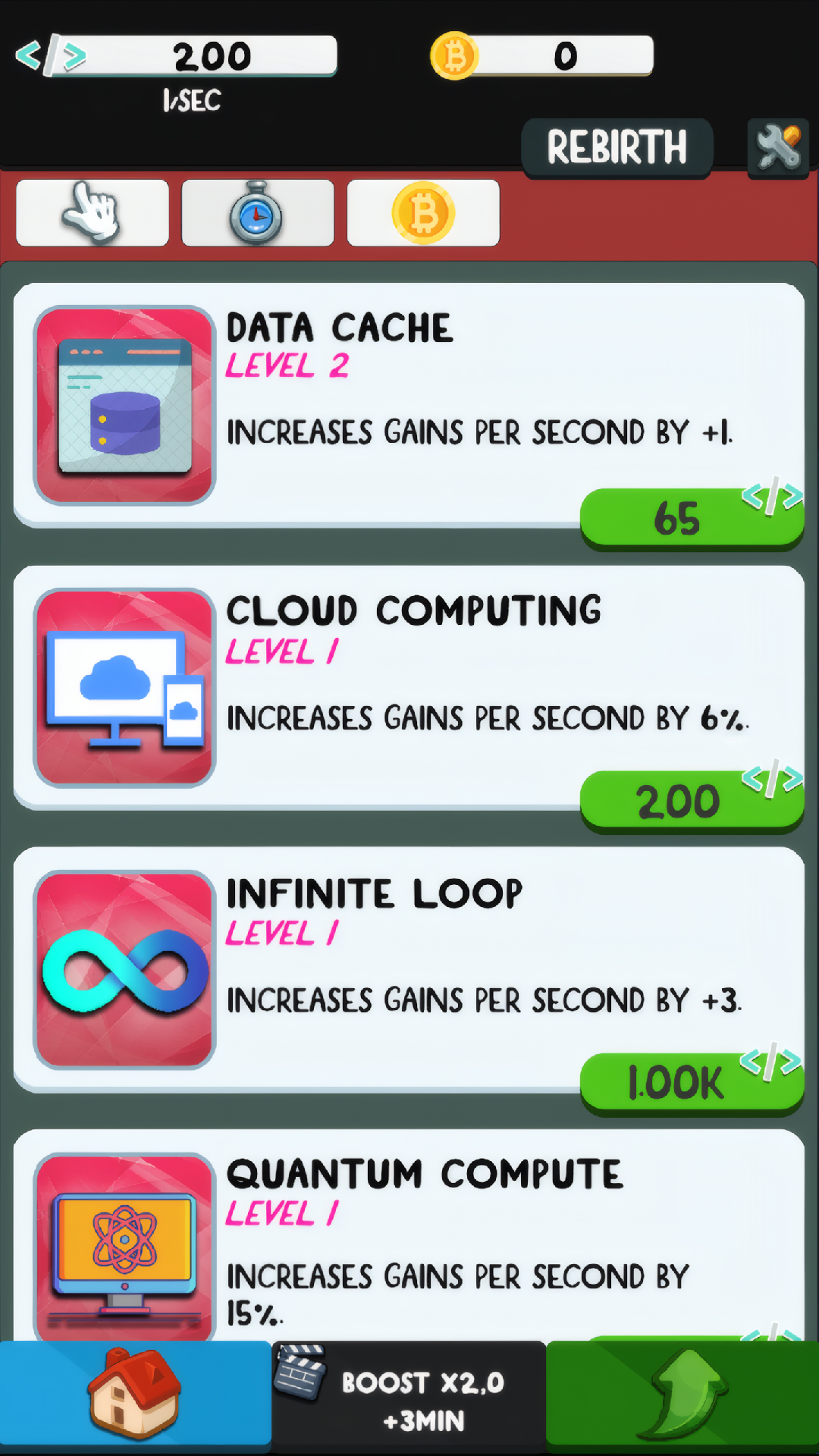Activate Boost x2.0 +3min video offer
Image resolution: width=819 pixels, height=1456 pixels.
tap(409, 1397)
